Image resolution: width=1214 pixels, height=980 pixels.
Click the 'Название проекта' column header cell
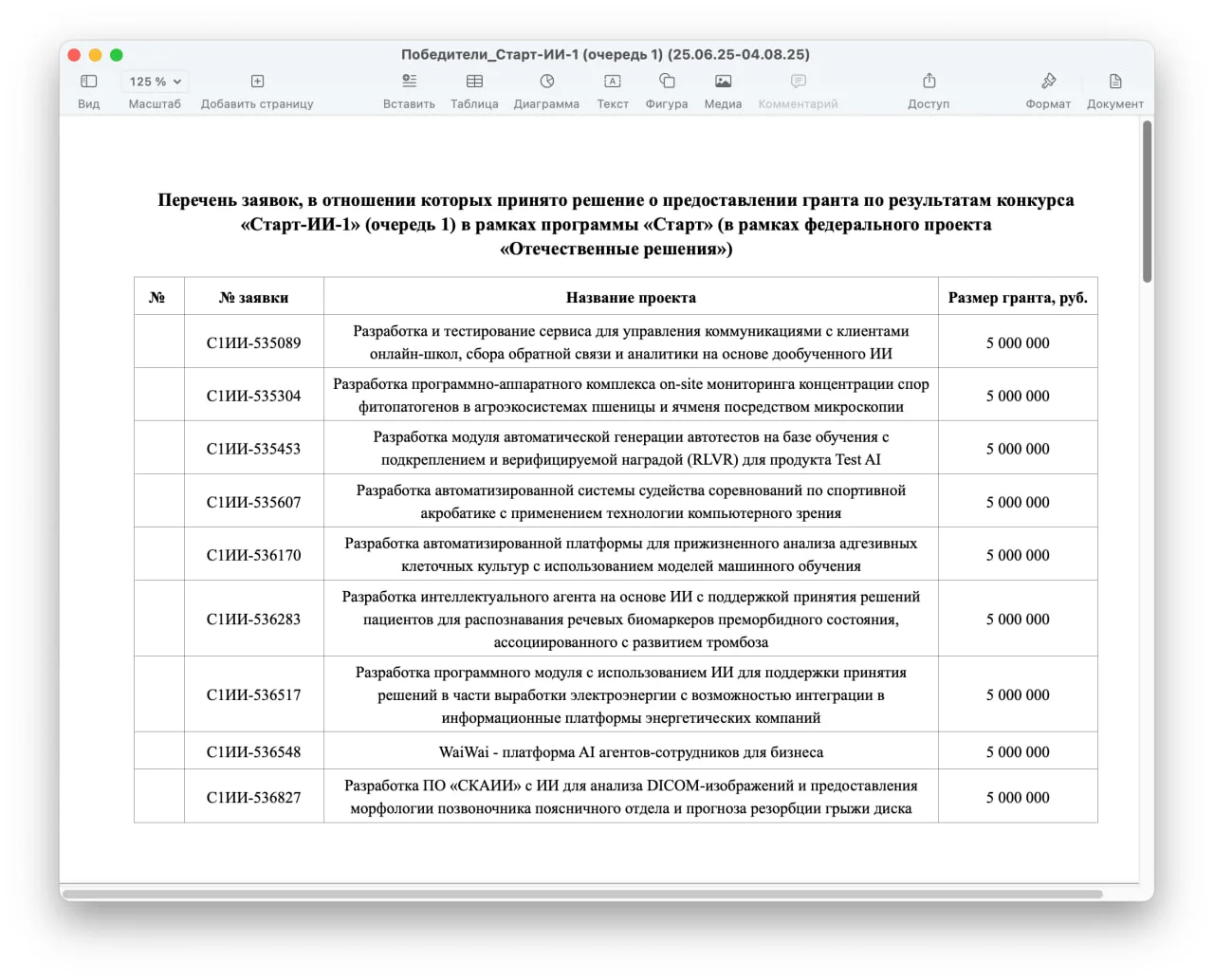tap(631, 297)
